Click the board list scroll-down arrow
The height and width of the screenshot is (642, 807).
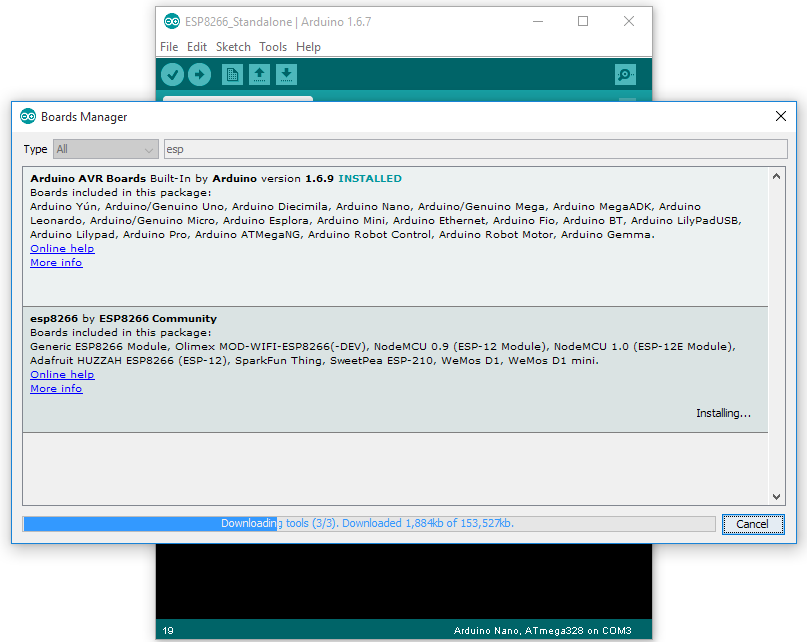pyautogui.click(x=777, y=497)
